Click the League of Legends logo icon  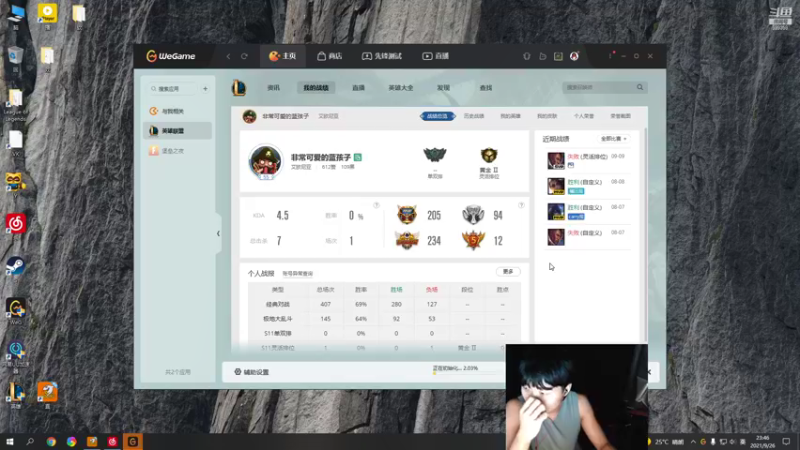[x=239, y=88]
